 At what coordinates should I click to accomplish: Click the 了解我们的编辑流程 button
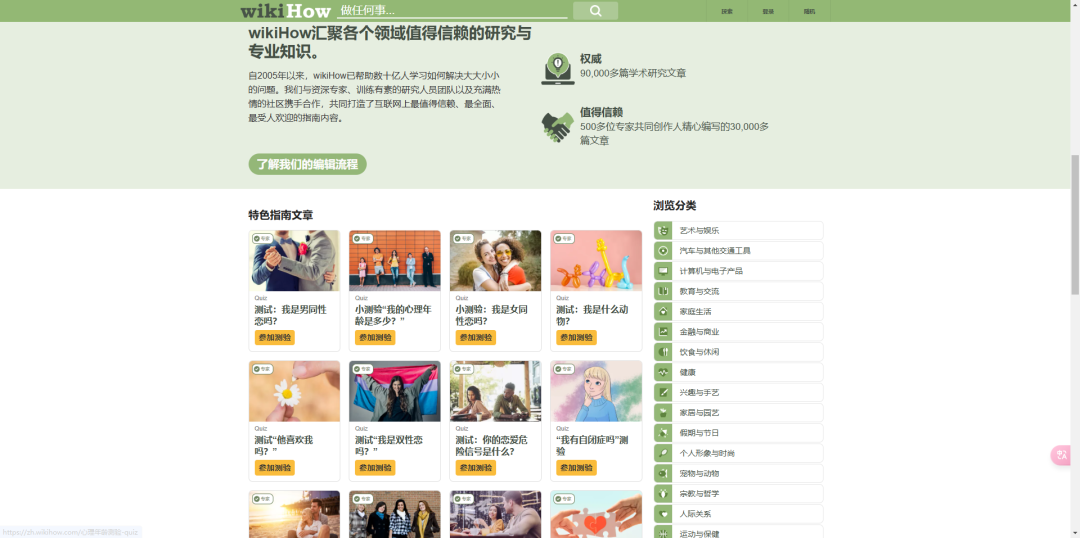click(x=307, y=165)
